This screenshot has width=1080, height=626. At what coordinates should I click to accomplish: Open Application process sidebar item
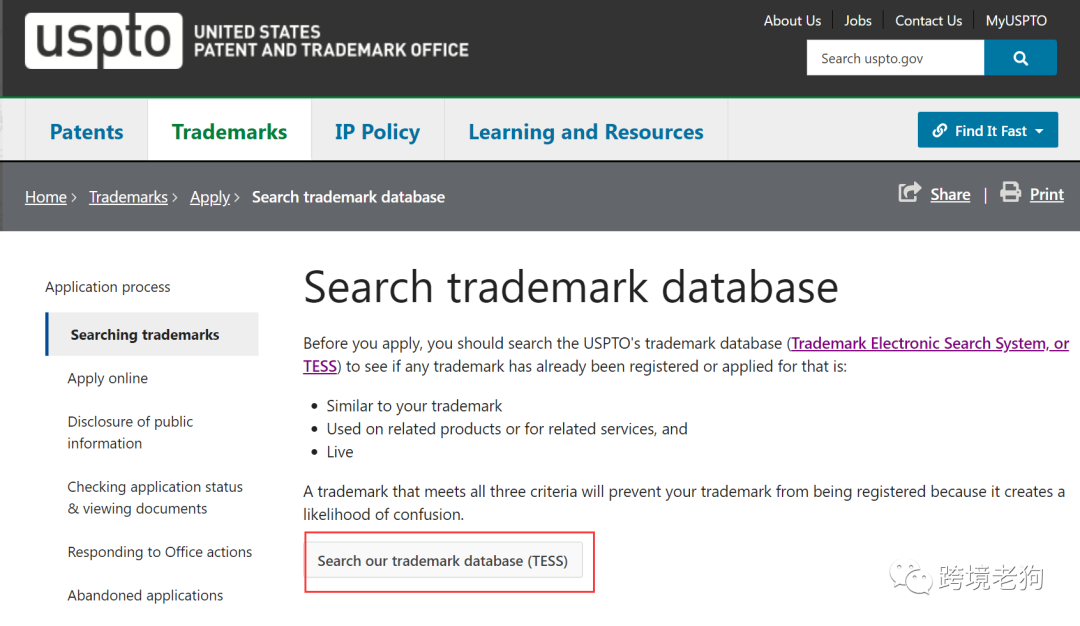(x=107, y=286)
